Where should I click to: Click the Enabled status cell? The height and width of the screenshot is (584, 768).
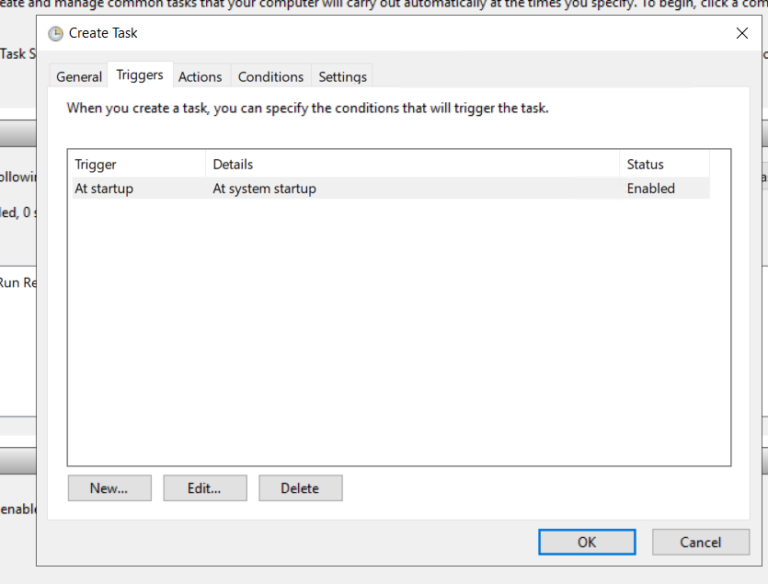[651, 188]
